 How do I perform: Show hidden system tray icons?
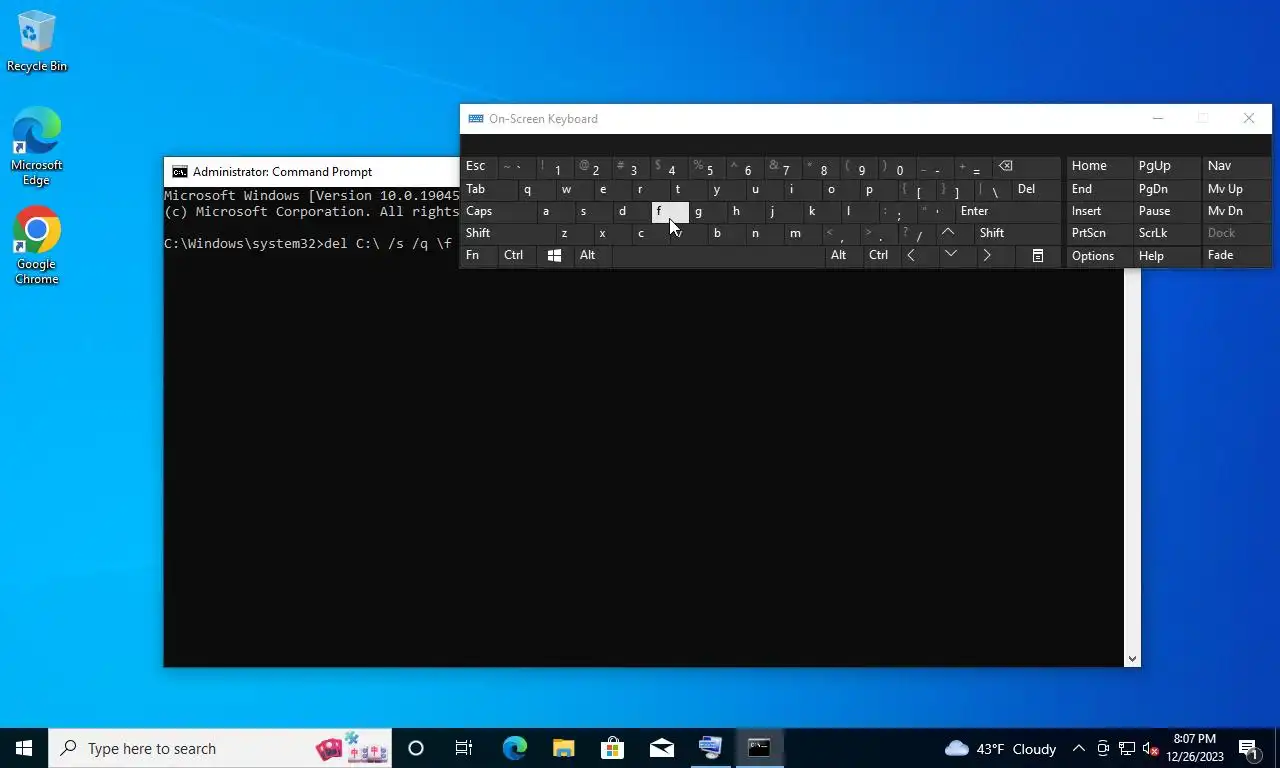(x=1079, y=748)
